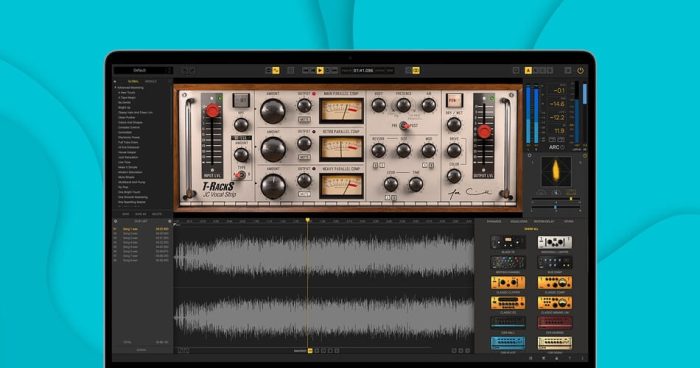Click the yellow playhead marker on timeline
This screenshot has width=700, height=368.
point(308,220)
